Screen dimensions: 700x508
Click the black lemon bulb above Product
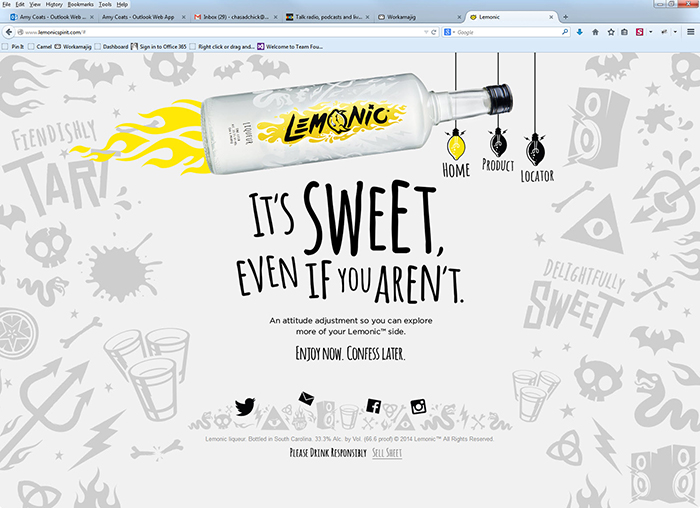498,142
